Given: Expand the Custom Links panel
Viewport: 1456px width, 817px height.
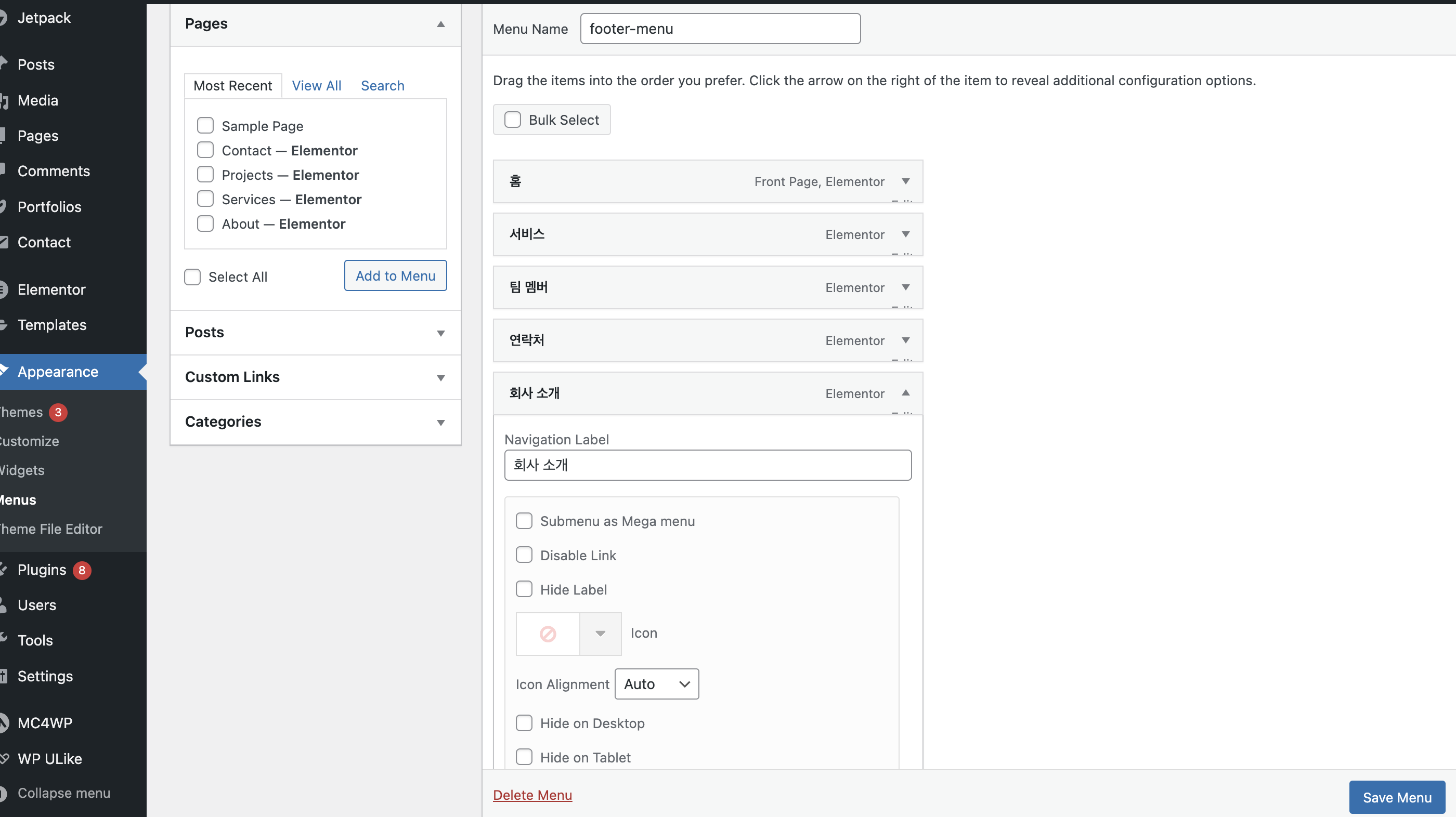Looking at the screenshot, I should [441, 377].
